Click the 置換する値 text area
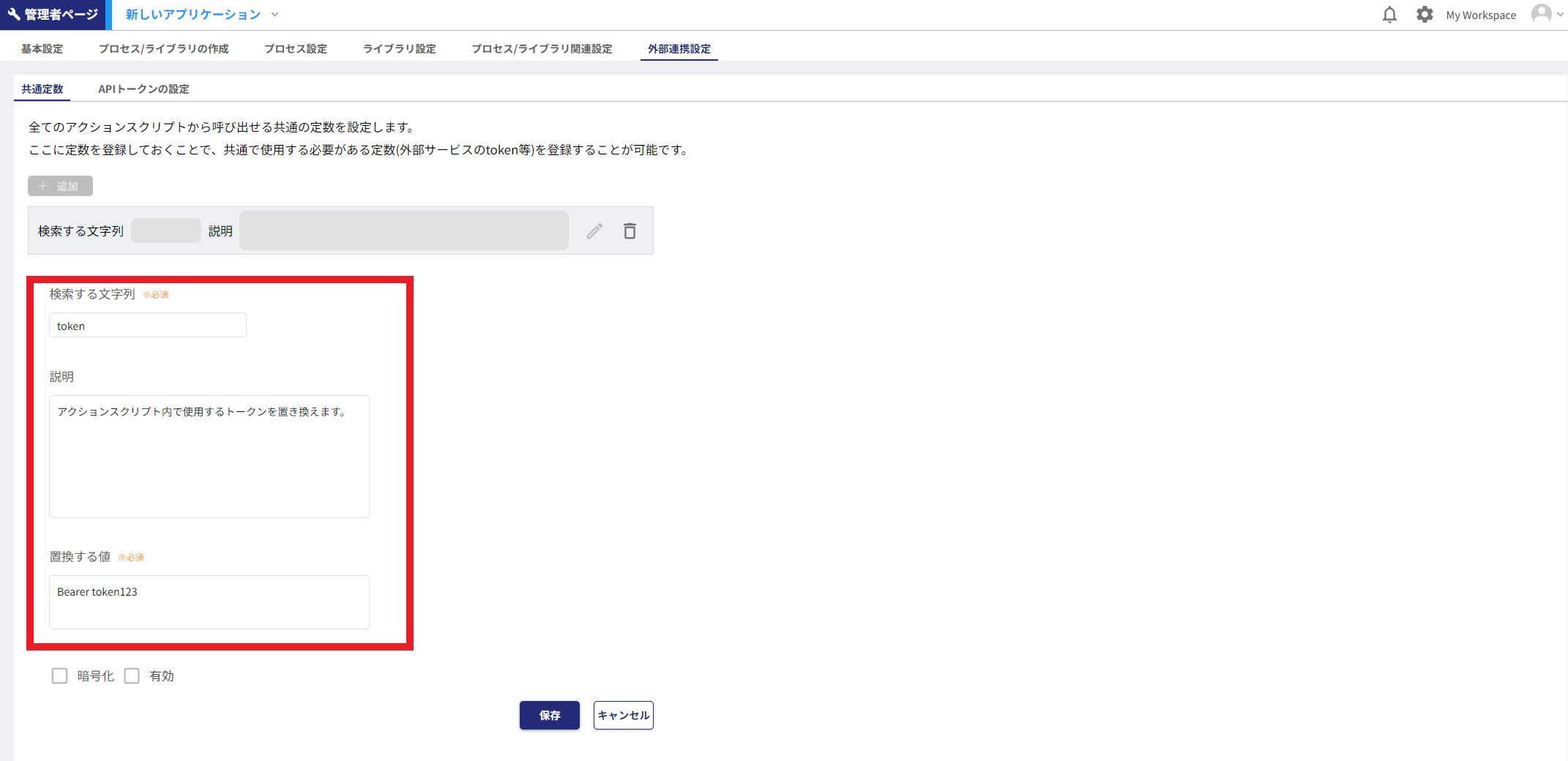Viewport: 1568px width, 761px height. (209, 601)
